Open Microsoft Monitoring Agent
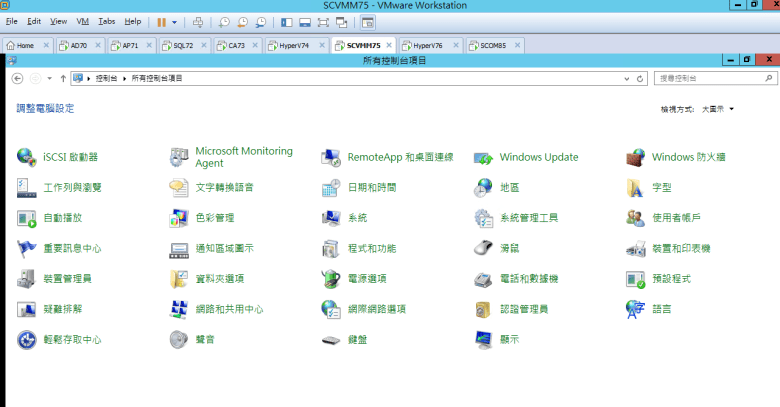780x407 pixels. [x=243, y=157]
